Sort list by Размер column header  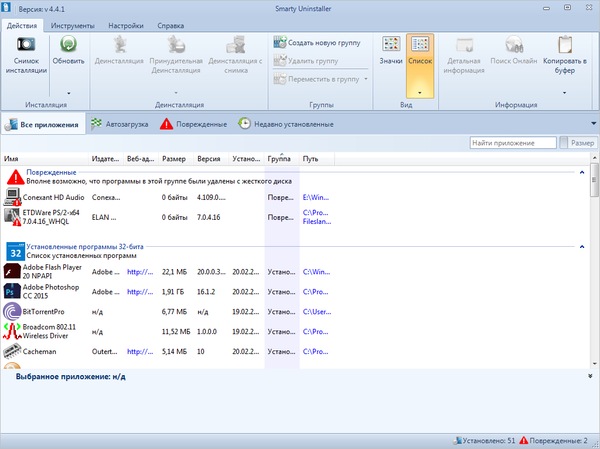[x=173, y=159]
